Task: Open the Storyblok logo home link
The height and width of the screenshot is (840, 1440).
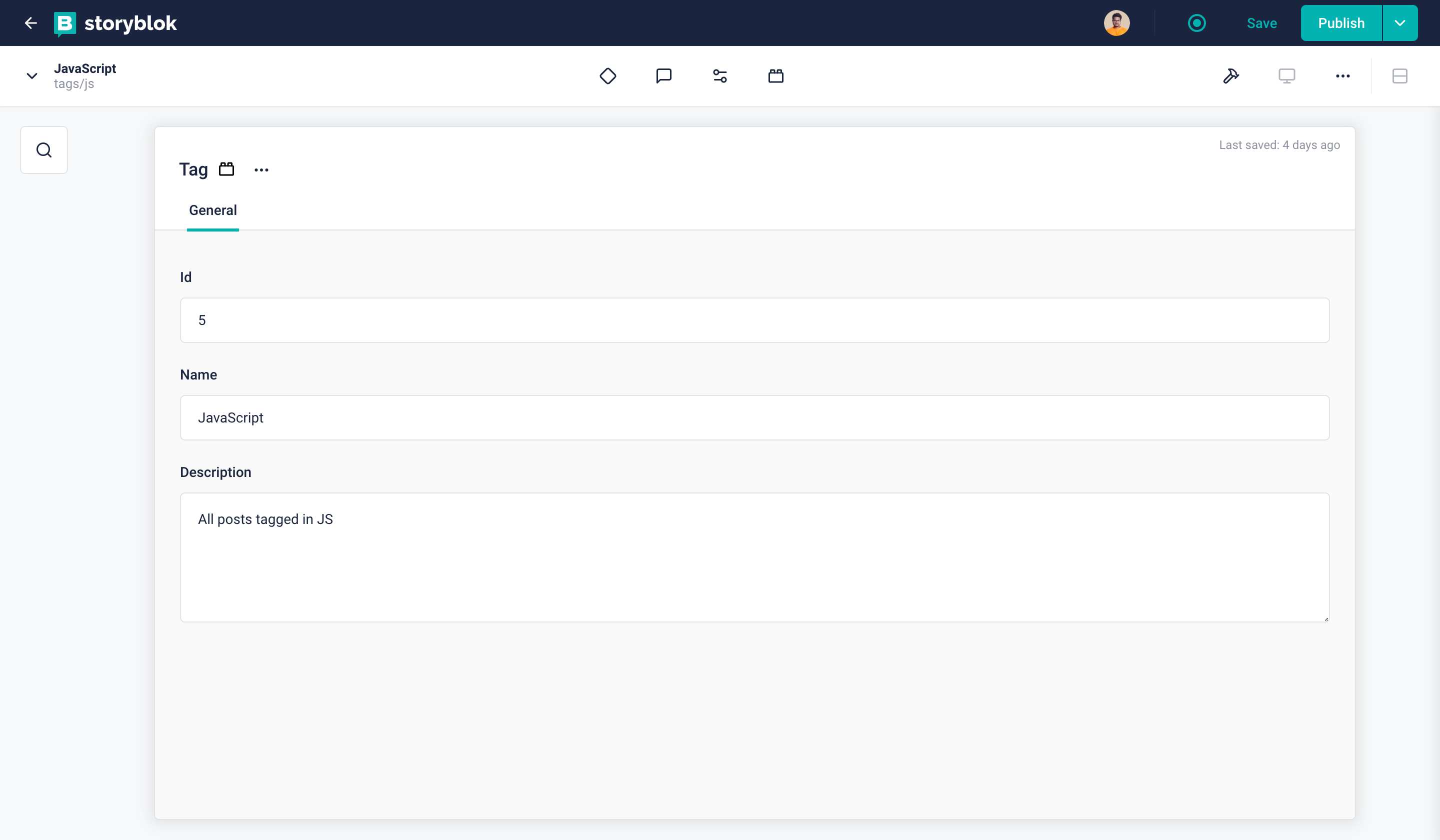Action: [115, 23]
